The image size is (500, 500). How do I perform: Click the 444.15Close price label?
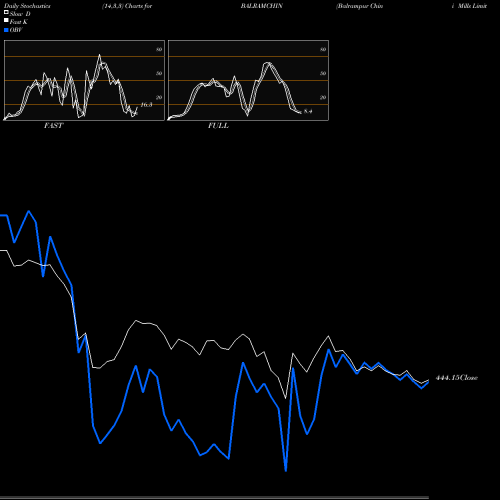pos(457,378)
